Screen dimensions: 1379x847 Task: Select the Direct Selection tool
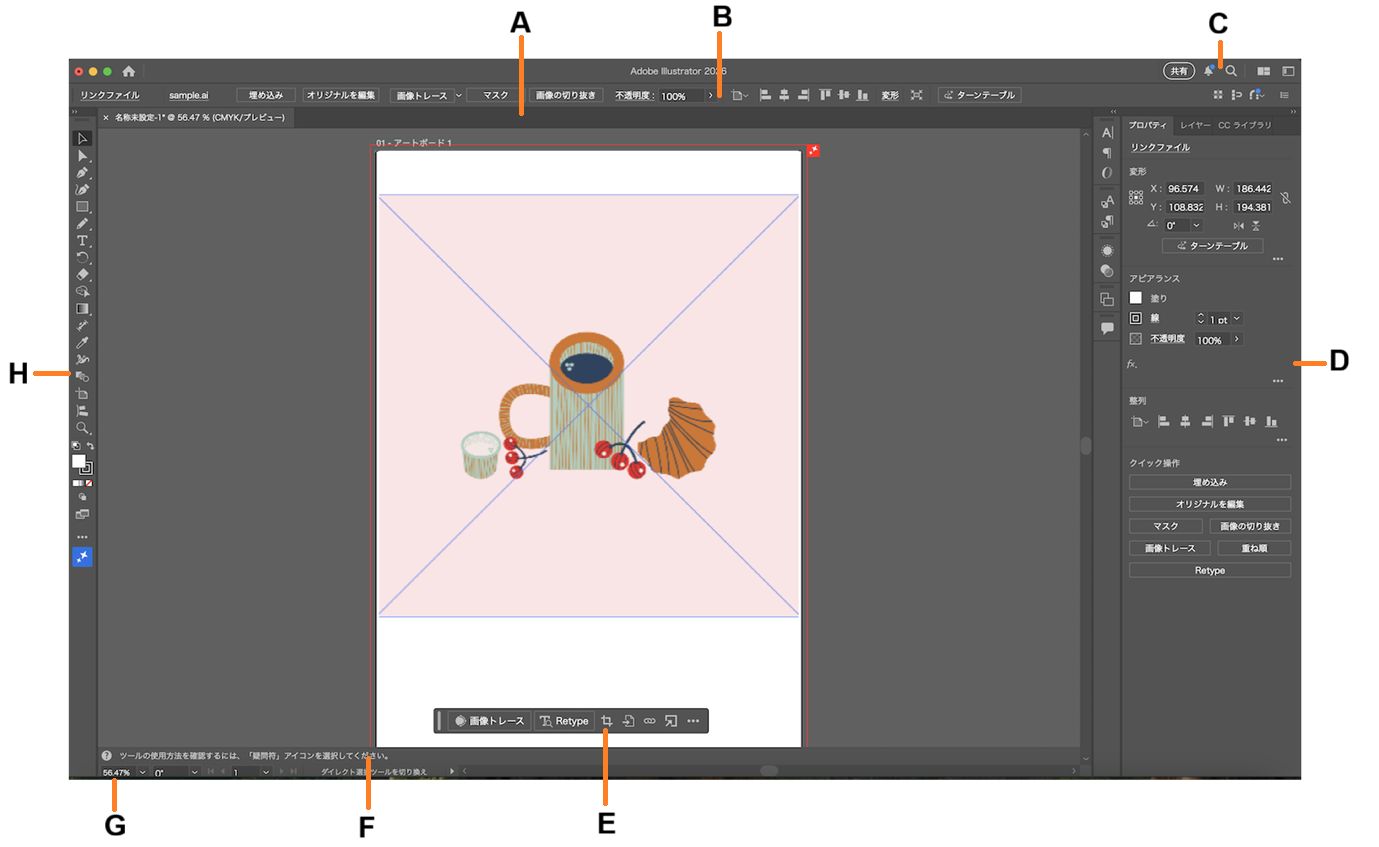pyautogui.click(x=83, y=157)
